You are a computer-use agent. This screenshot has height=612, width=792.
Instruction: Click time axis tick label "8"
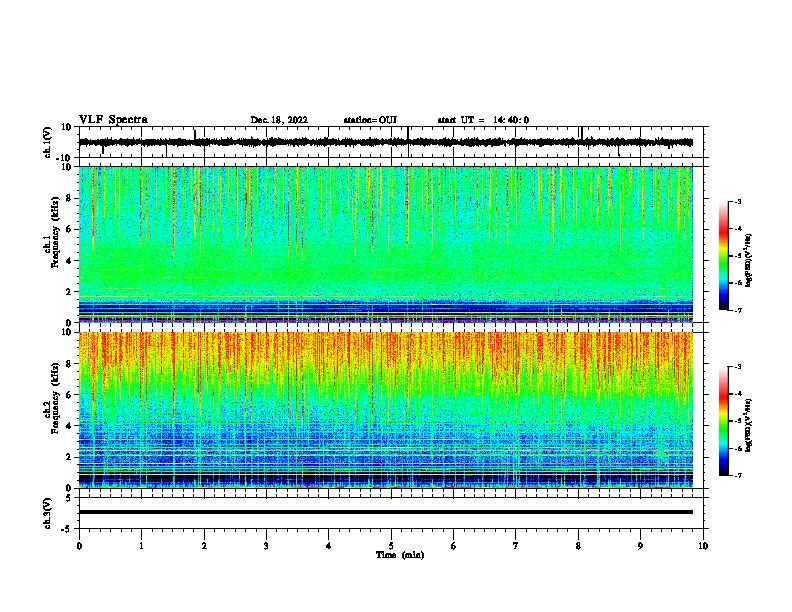pos(578,546)
